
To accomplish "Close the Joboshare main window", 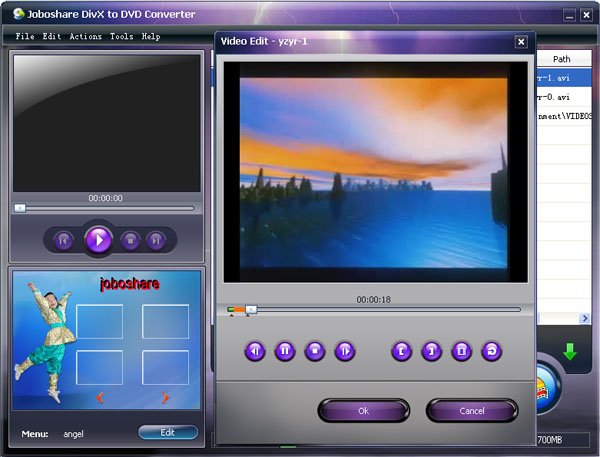I will tap(586, 15).
